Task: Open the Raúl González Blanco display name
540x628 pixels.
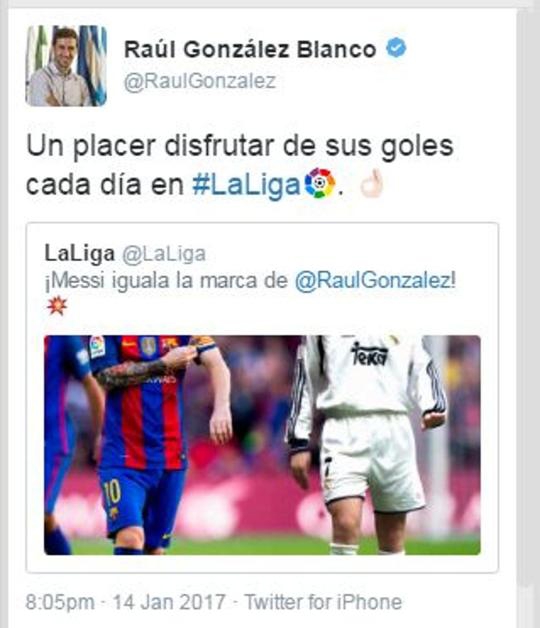Action: (x=250, y=50)
